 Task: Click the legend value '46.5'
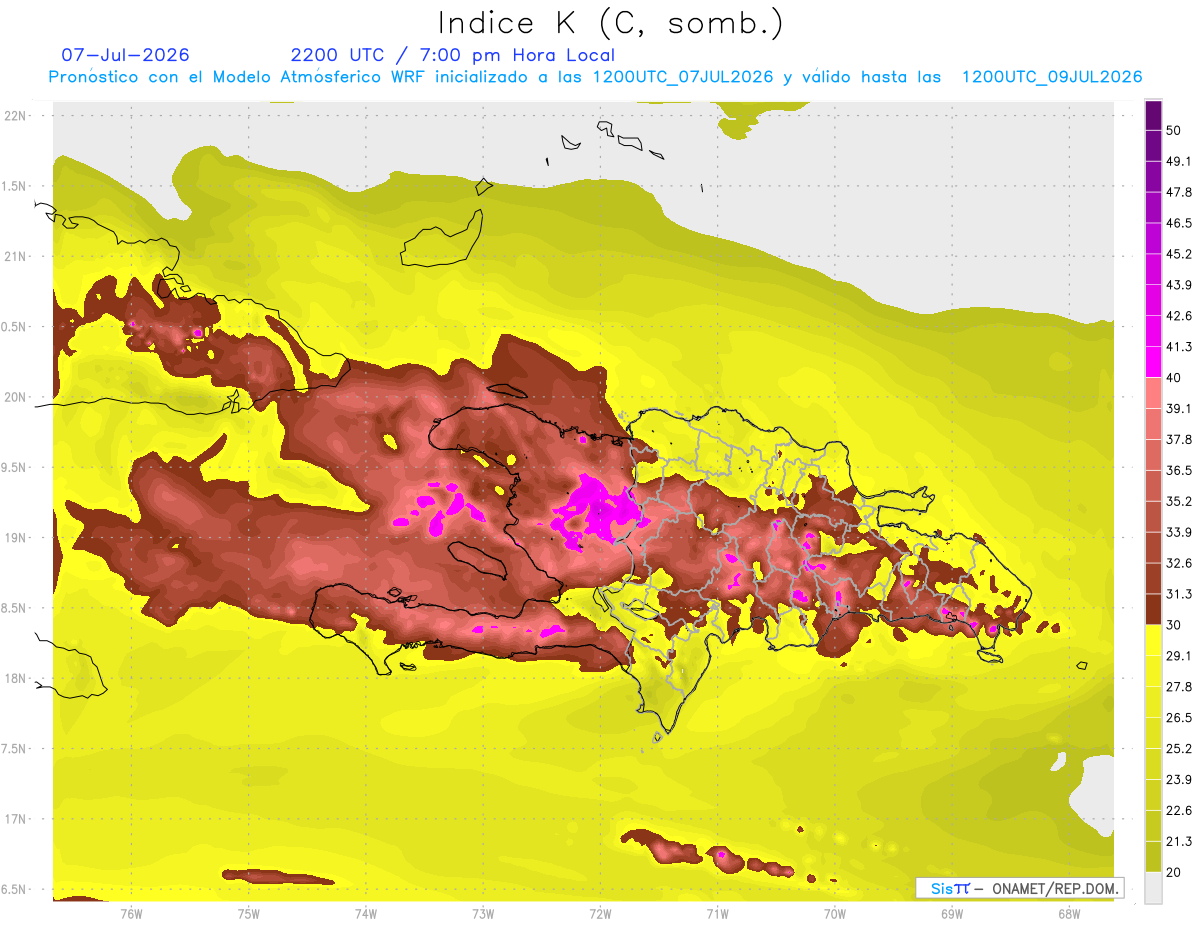[x=1179, y=223]
